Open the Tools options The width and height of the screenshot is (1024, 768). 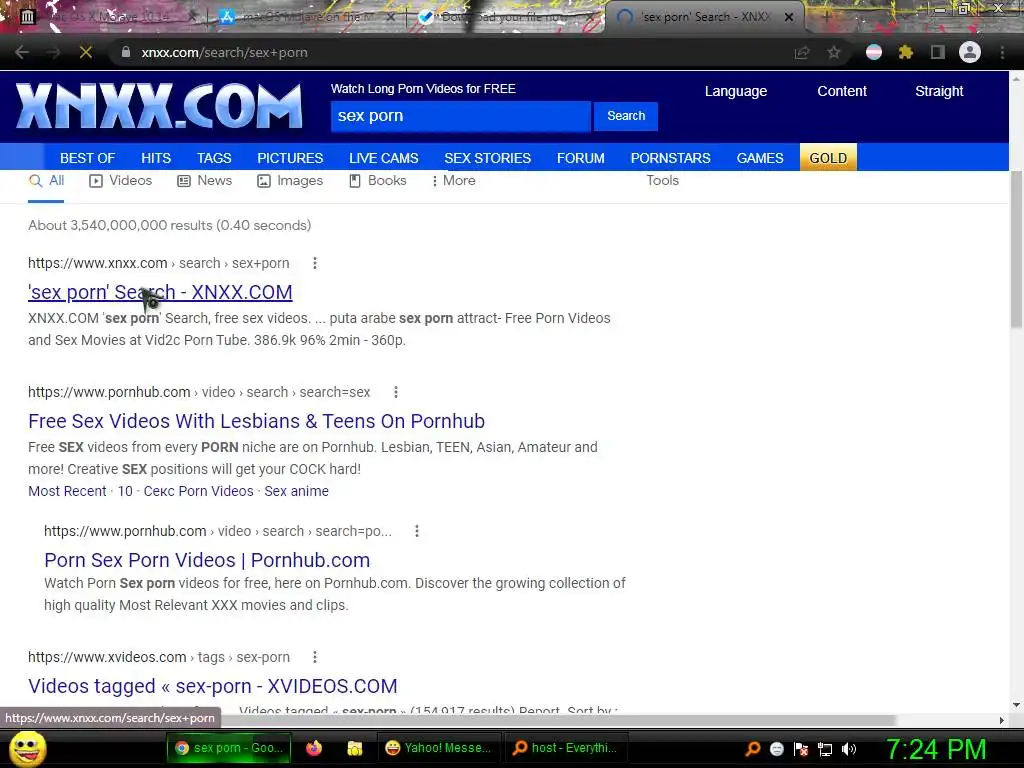(x=662, y=181)
